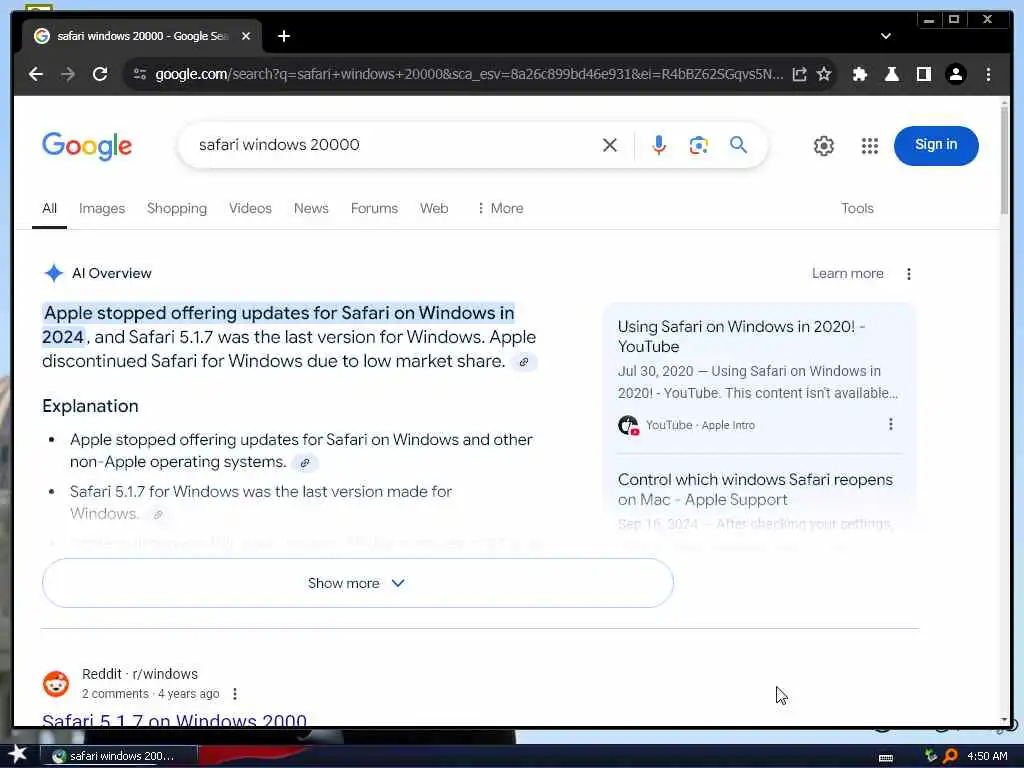Open the orange search tray icon

[x=950, y=756]
